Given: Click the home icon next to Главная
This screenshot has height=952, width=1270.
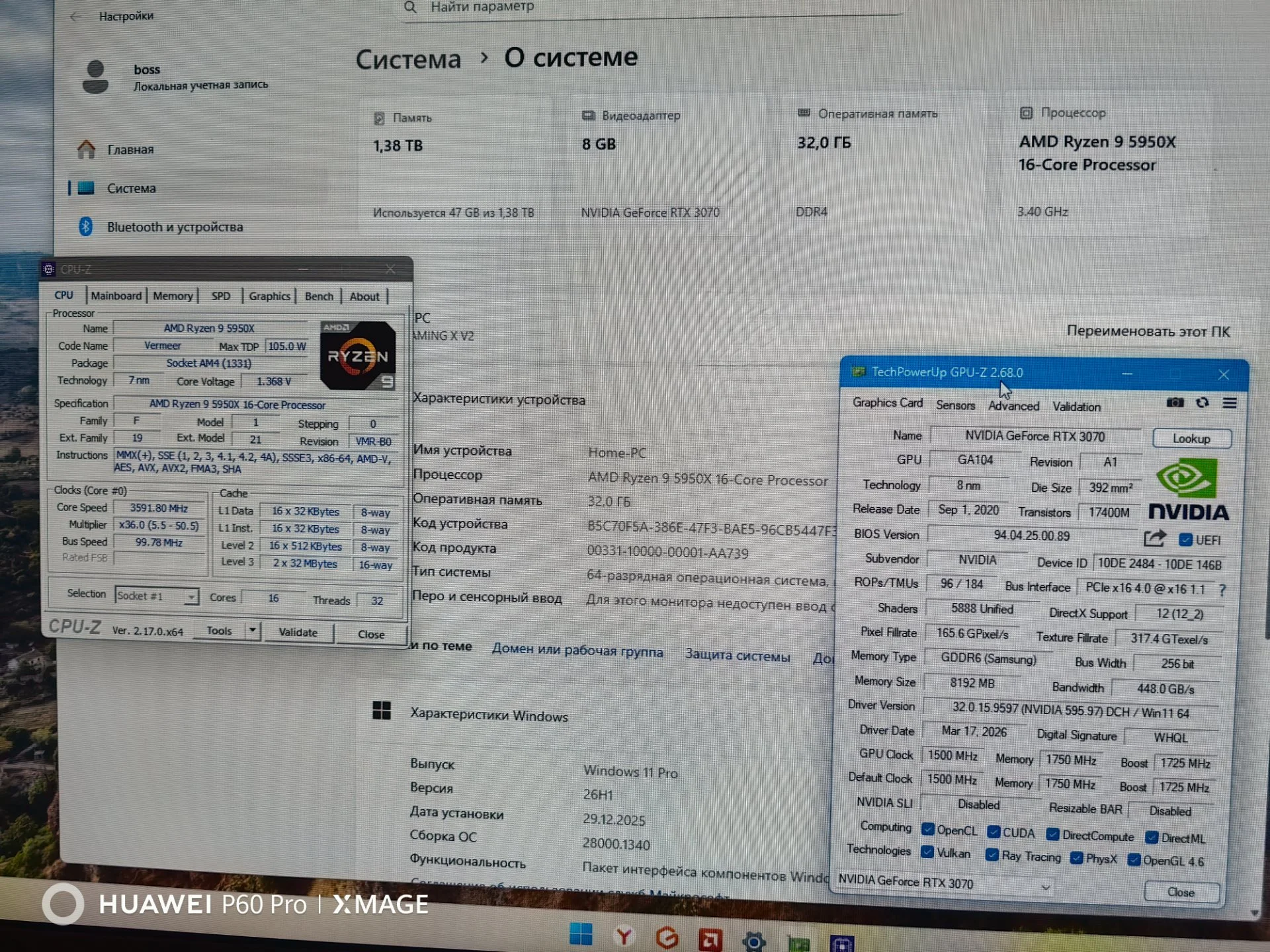Looking at the screenshot, I should coord(86,149).
